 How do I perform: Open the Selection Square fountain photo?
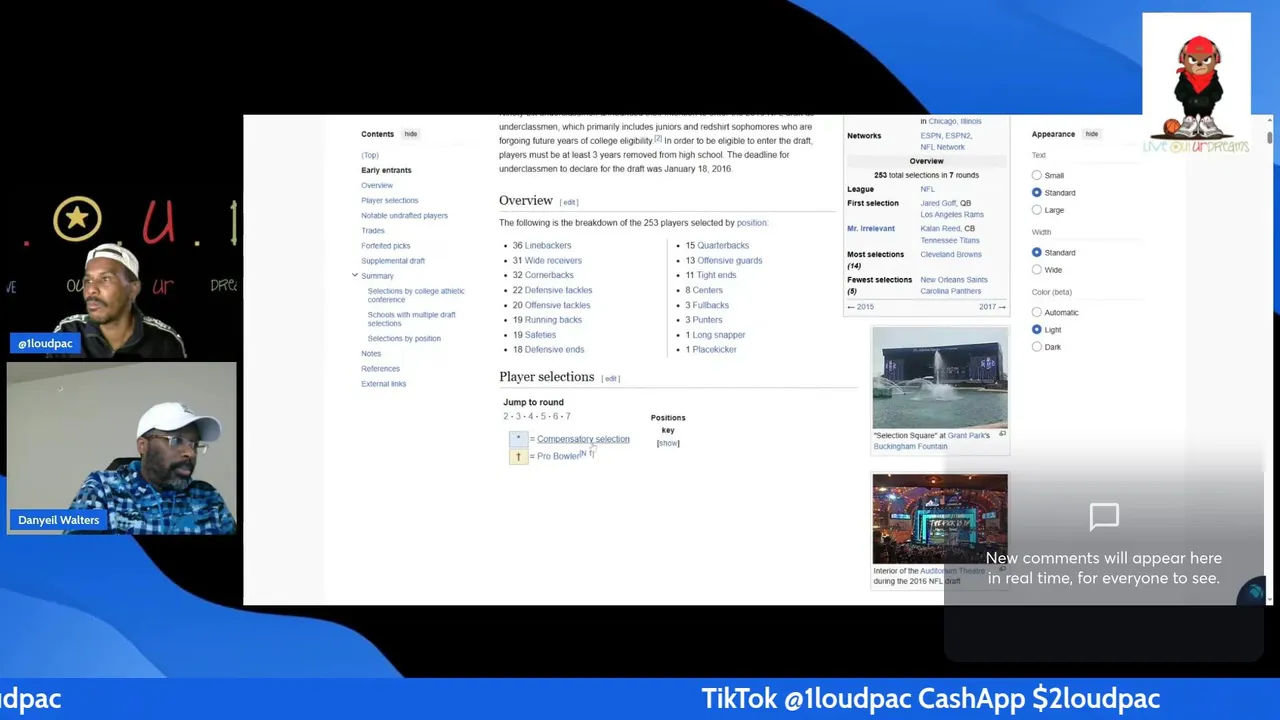pos(940,378)
